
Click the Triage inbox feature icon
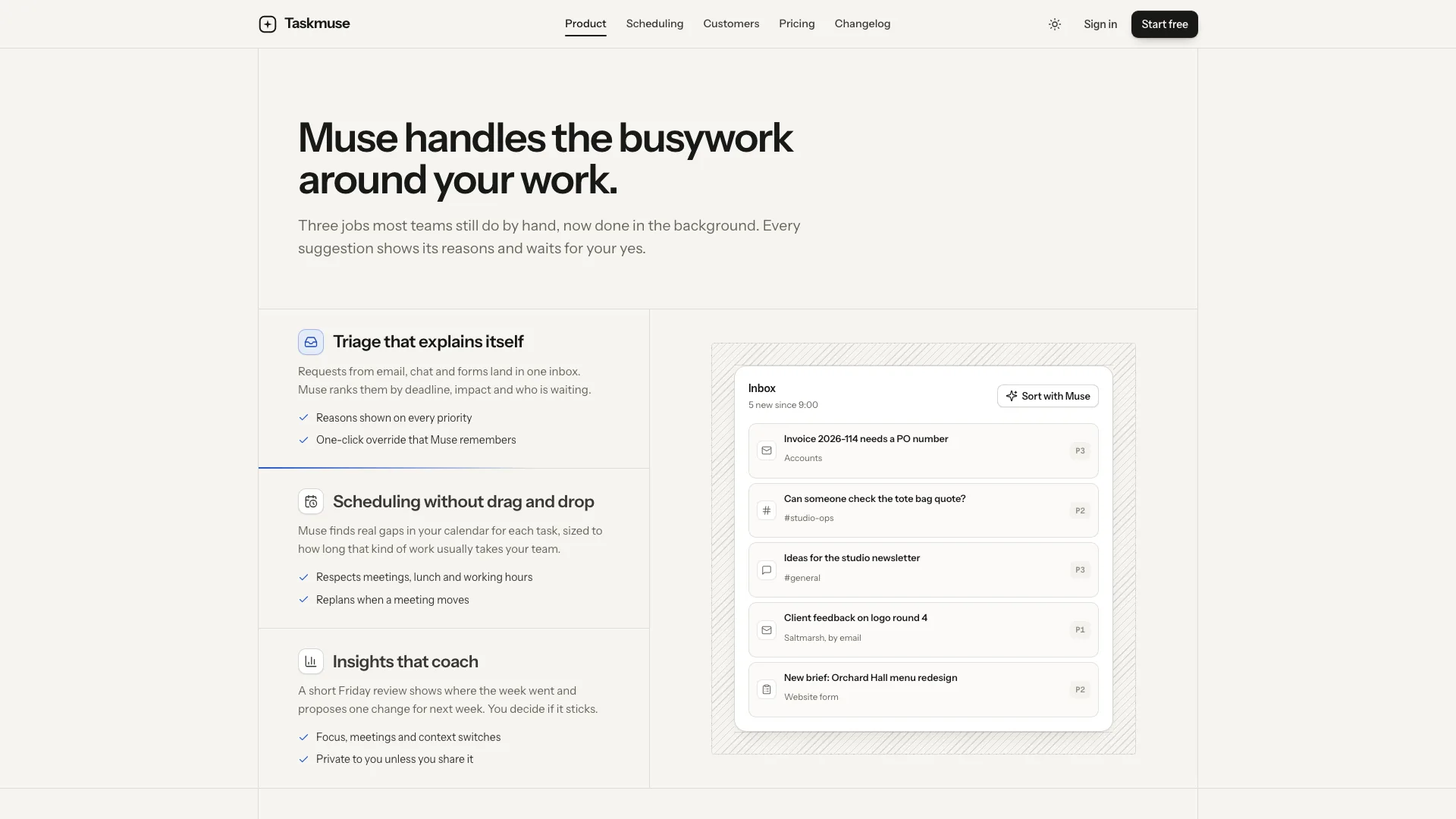pos(311,342)
